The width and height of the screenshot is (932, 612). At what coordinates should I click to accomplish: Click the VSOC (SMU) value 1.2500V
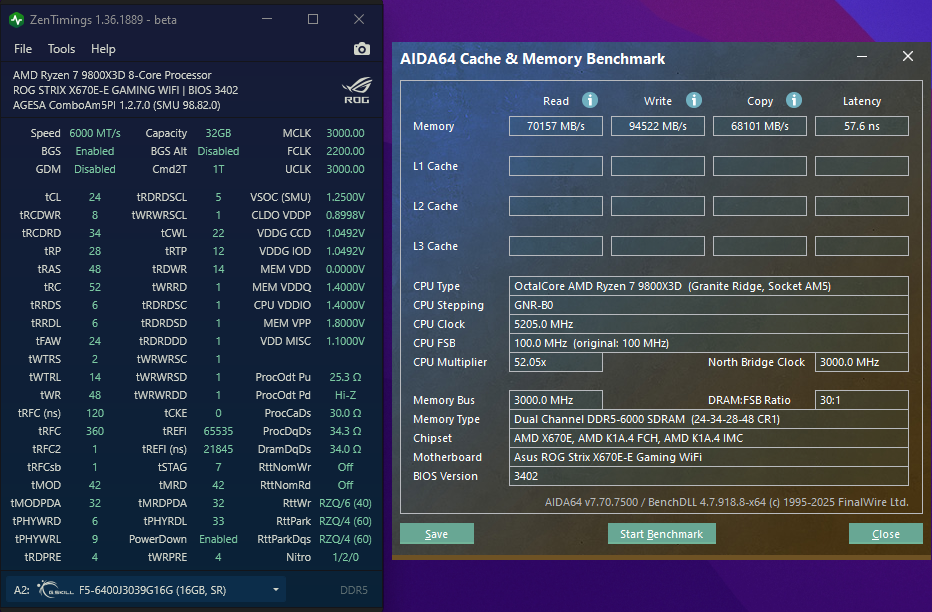point(345,197)
